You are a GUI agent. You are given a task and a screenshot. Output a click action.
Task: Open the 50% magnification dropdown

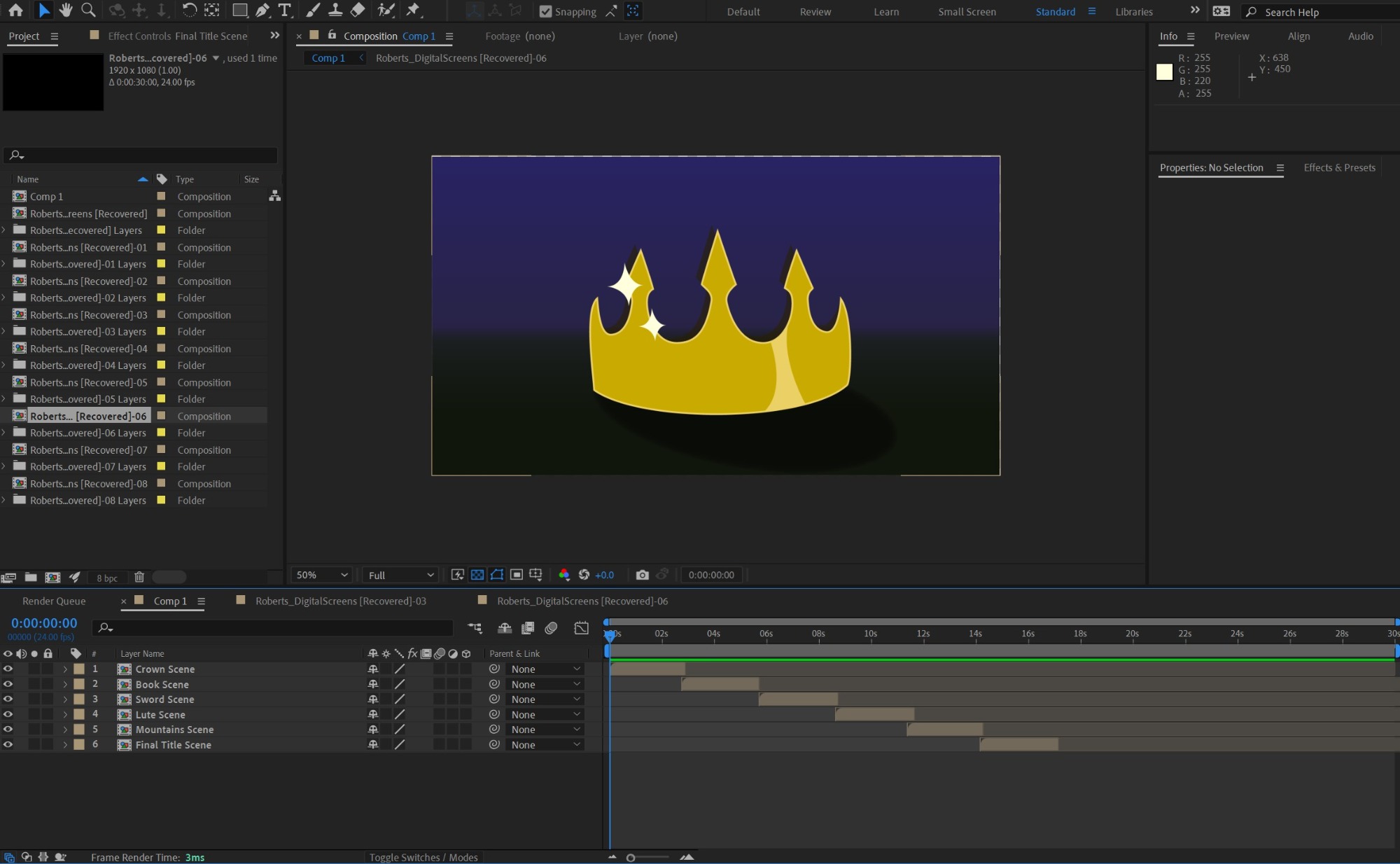[x=321, y=575]
